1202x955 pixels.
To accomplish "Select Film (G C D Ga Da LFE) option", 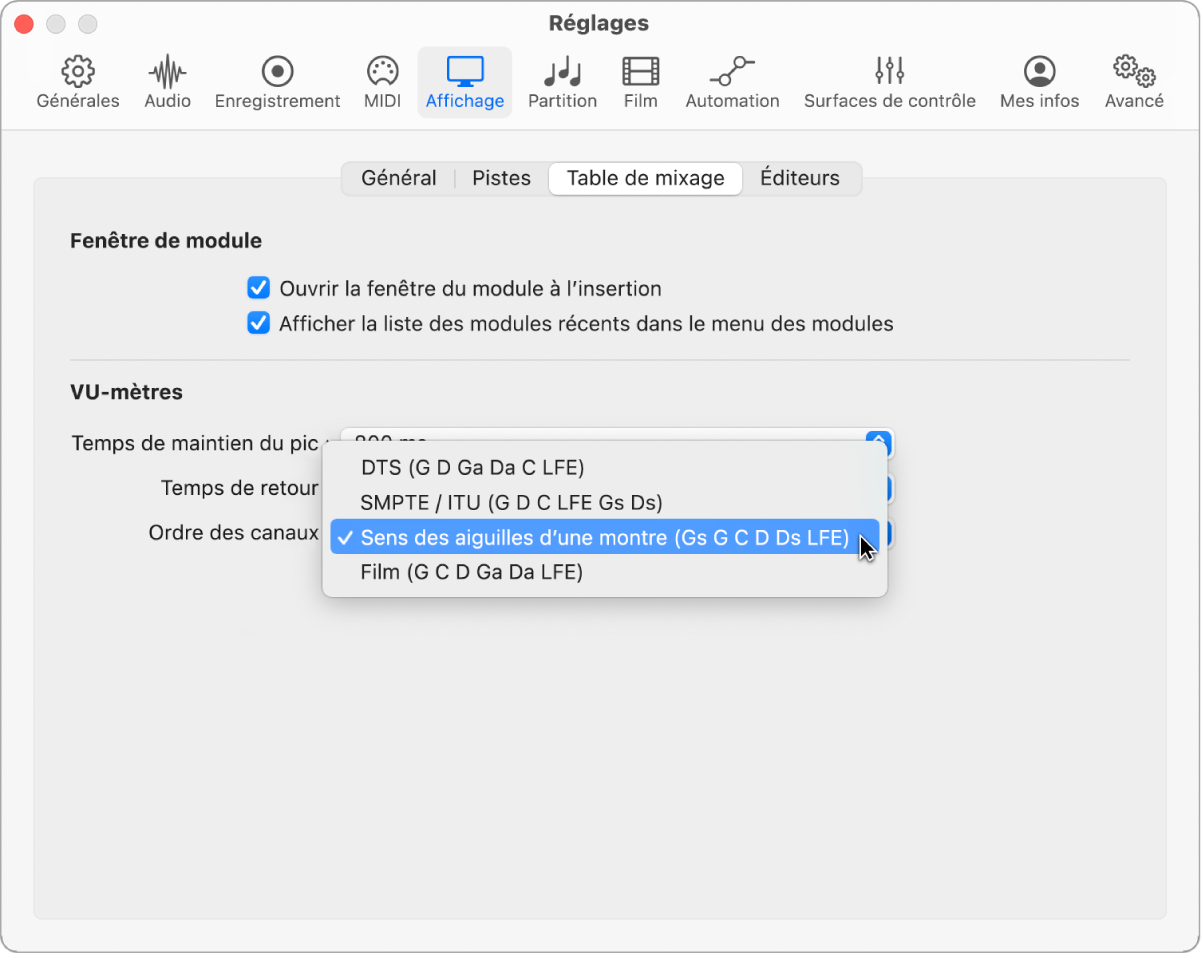I will (x=471, y=572).
